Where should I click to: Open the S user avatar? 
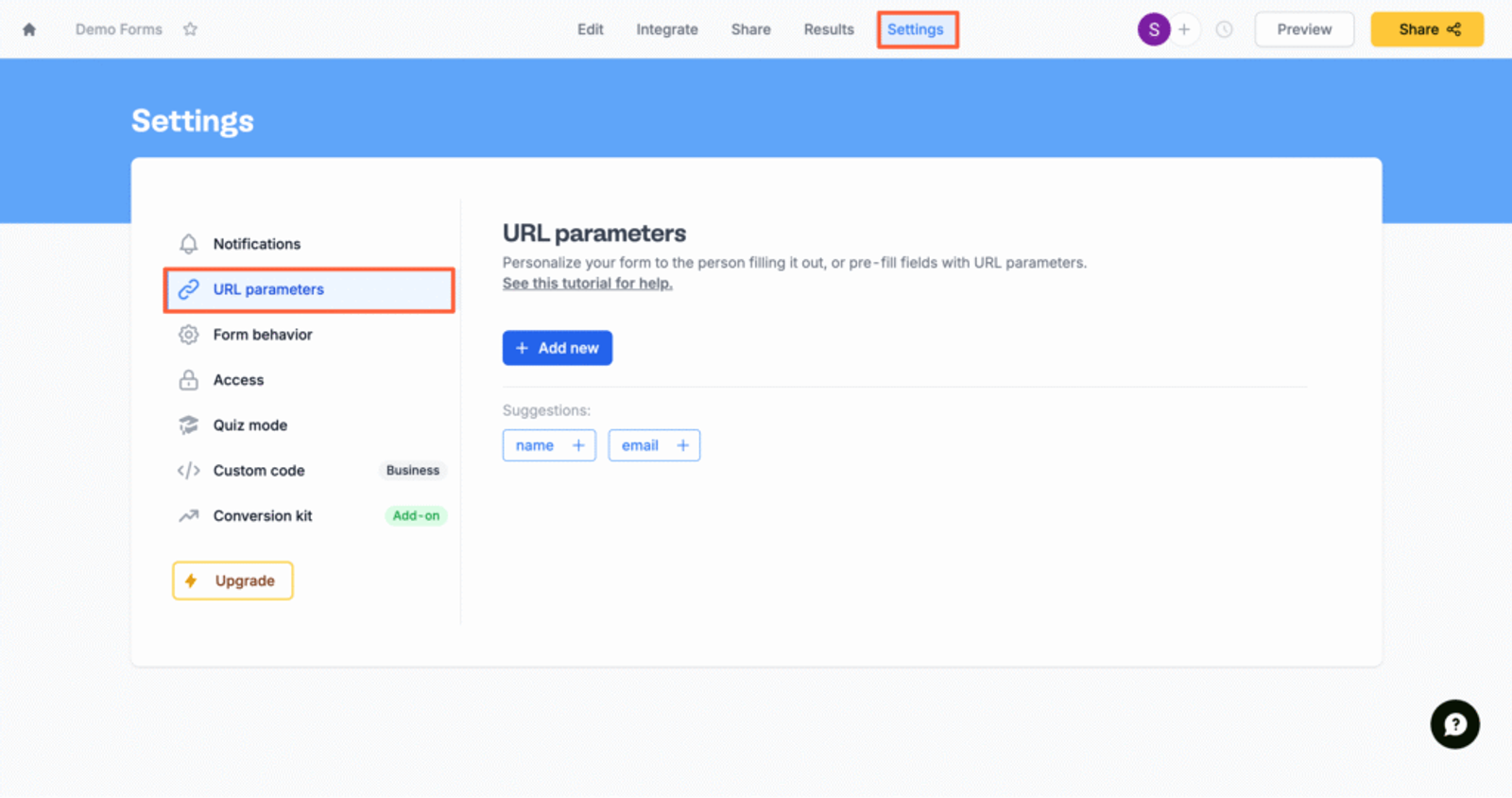point(1154,29)
